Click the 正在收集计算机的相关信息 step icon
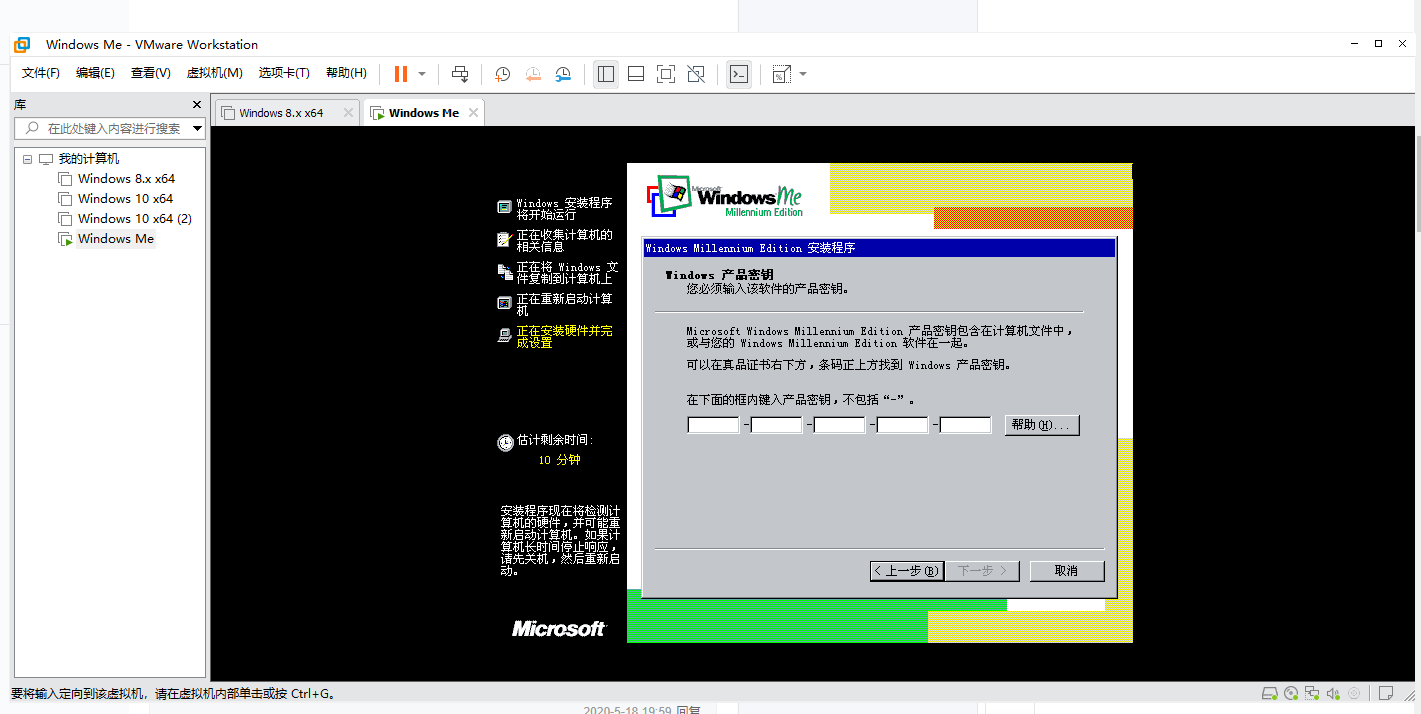This screenshot has width=1421, height=714. pyautogui.click(x=504, y=240)
